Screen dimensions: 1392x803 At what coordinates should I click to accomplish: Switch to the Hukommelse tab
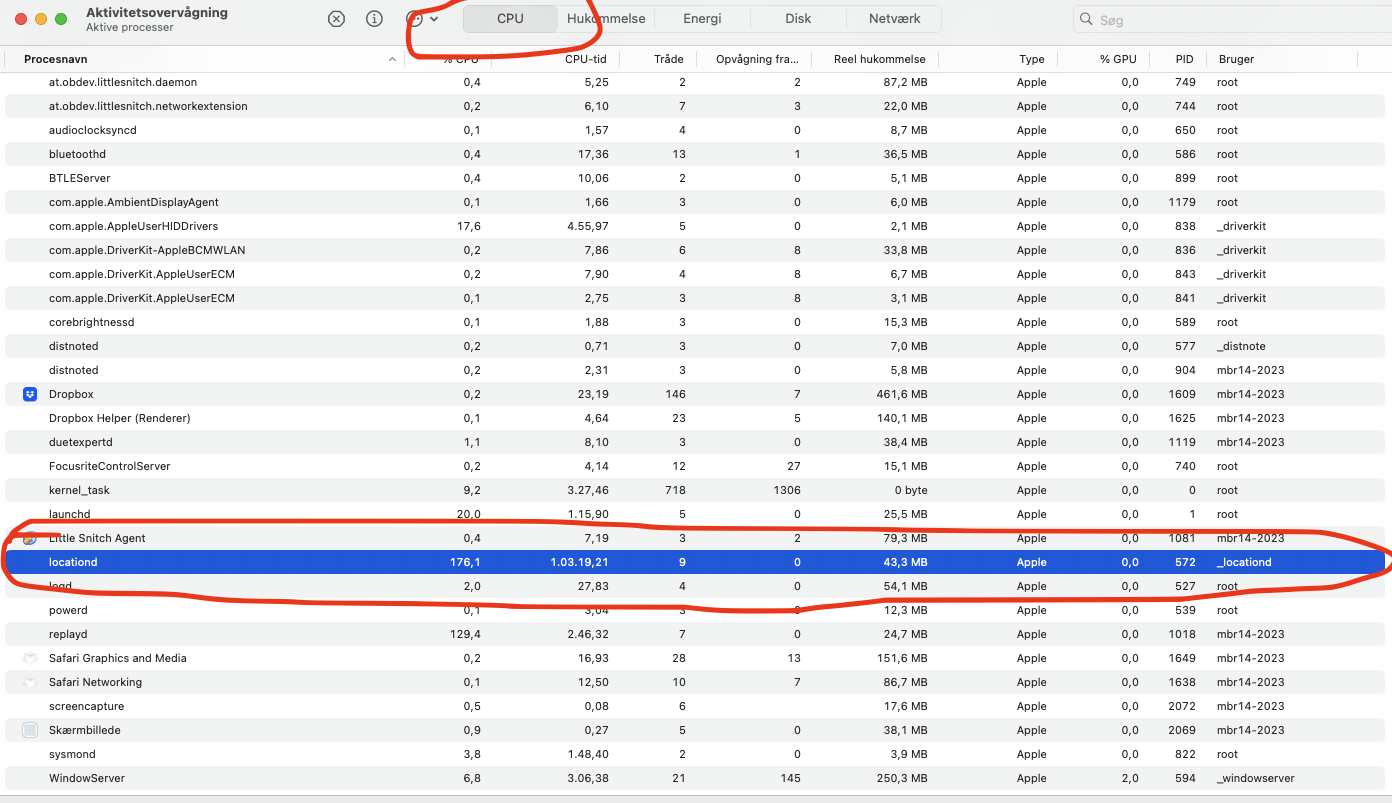click(x=606, y=19)
